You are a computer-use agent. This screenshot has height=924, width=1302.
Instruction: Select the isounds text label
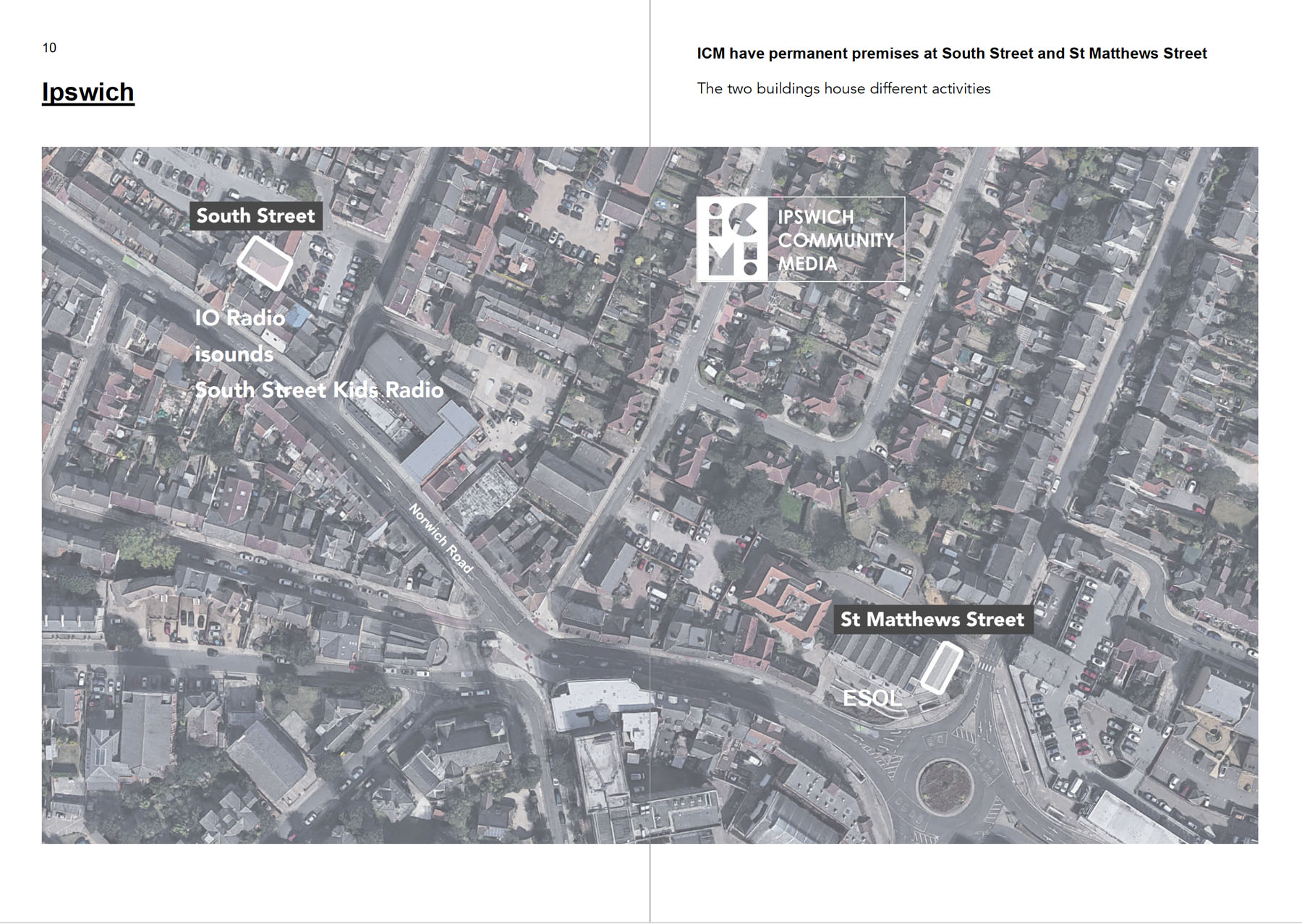coord(234,354)
